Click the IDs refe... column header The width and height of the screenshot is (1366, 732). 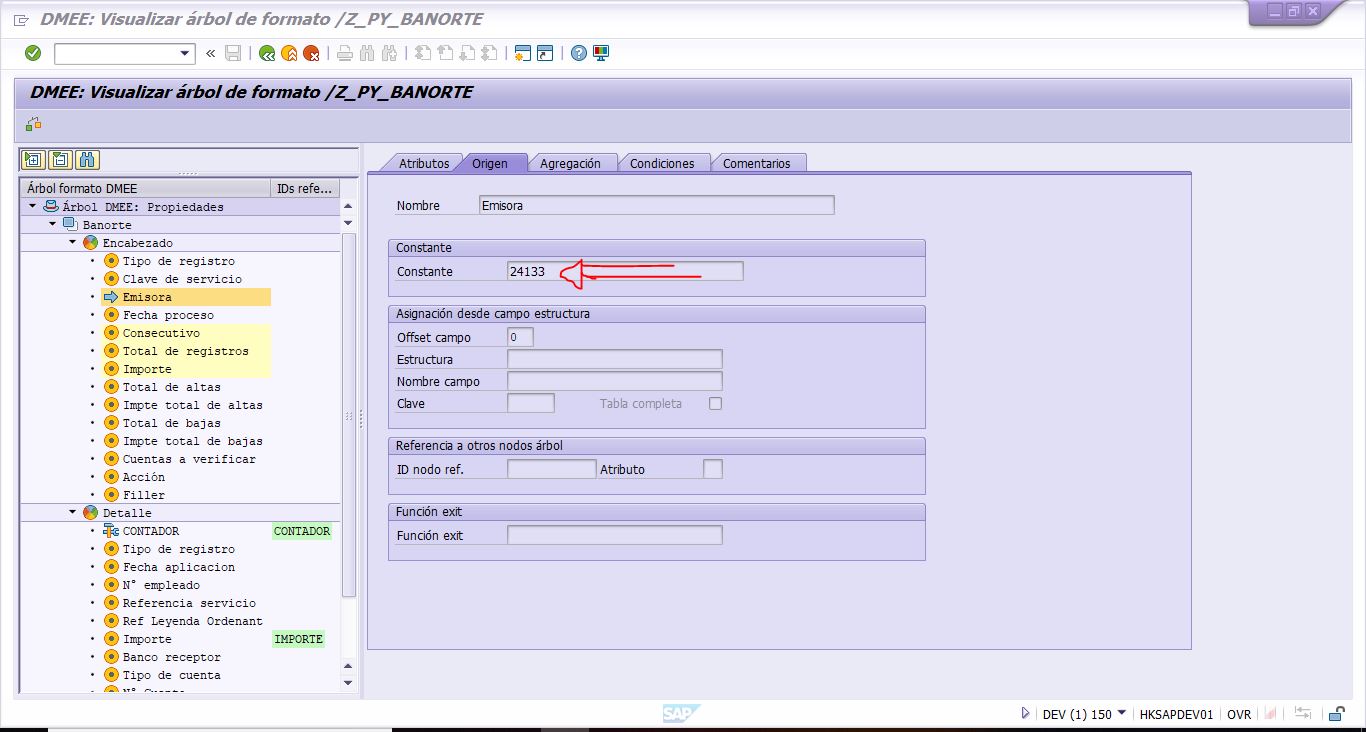(x=305, y=188)
